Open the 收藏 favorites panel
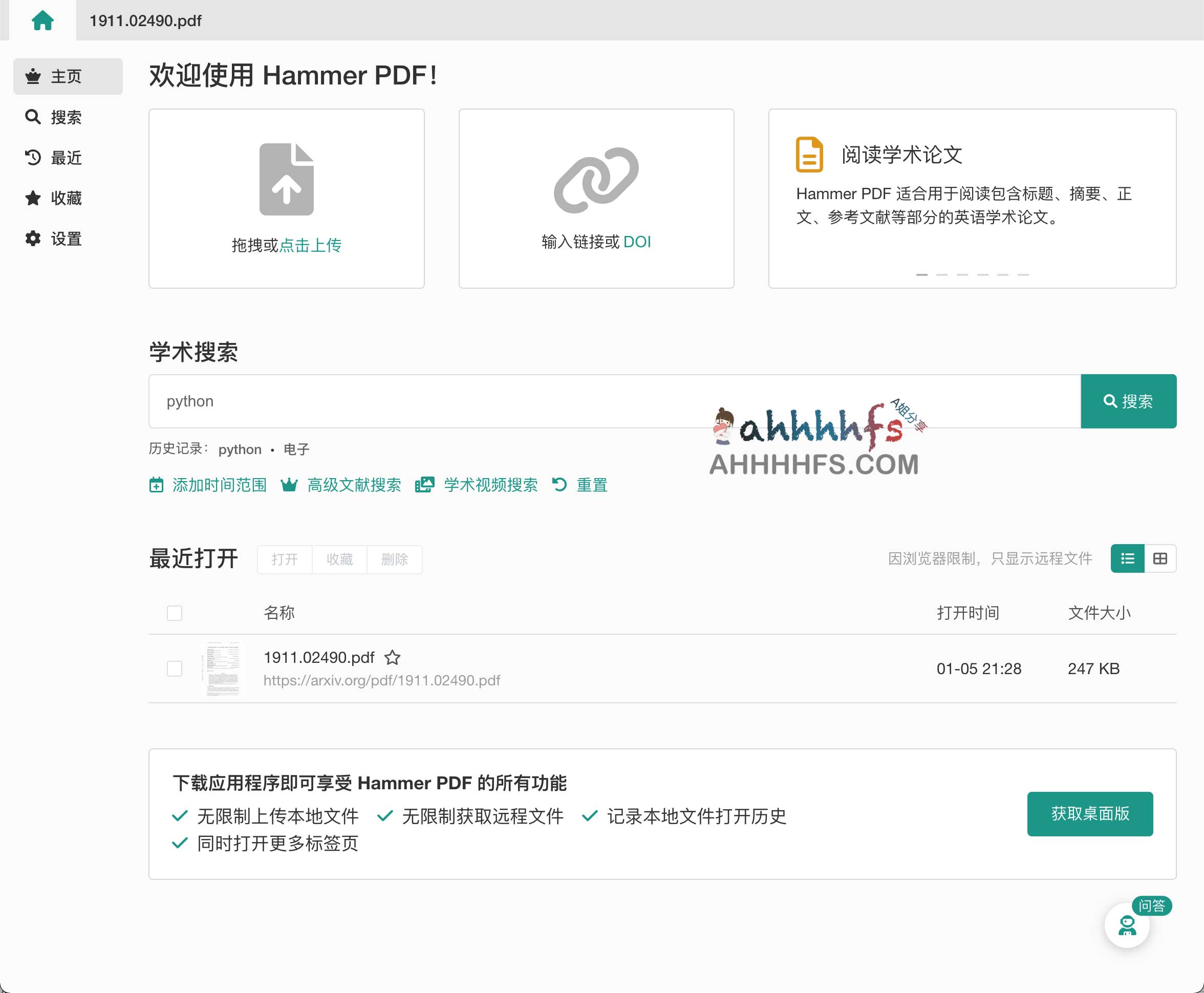This screenshot has height=993, width=1204. 66,198
